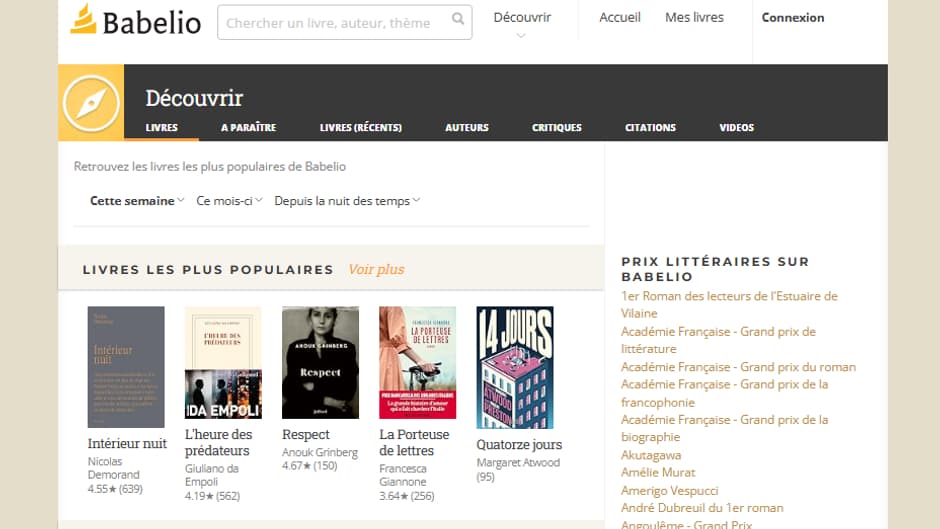
Task: Expand the Ce mois-ci filter
Action: (x=229, y=201)
